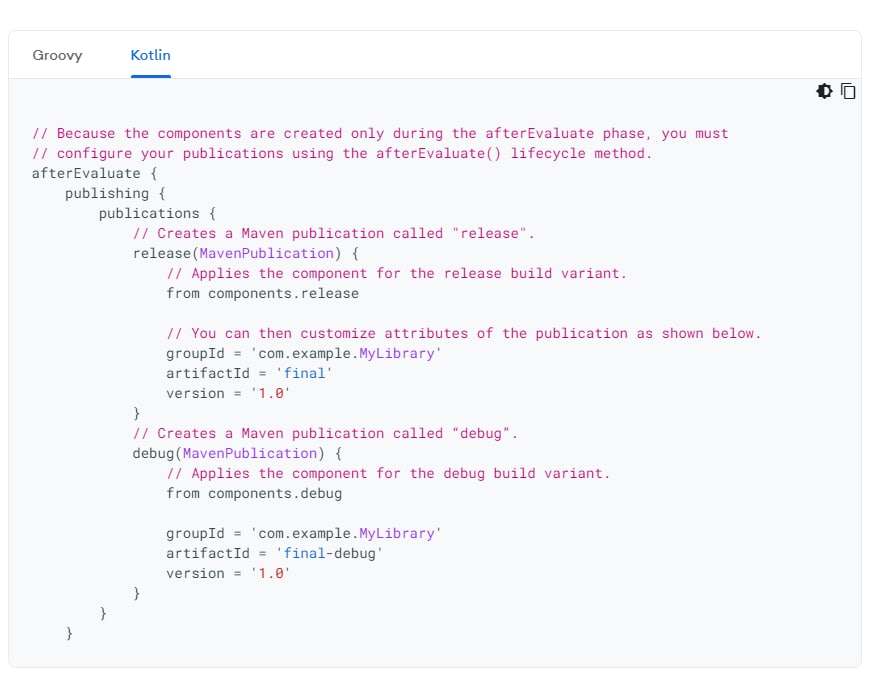
Task: Click comment 'Creates a Maven publication called "release"'
Action: pyautogui.click(x=333, y=234)
